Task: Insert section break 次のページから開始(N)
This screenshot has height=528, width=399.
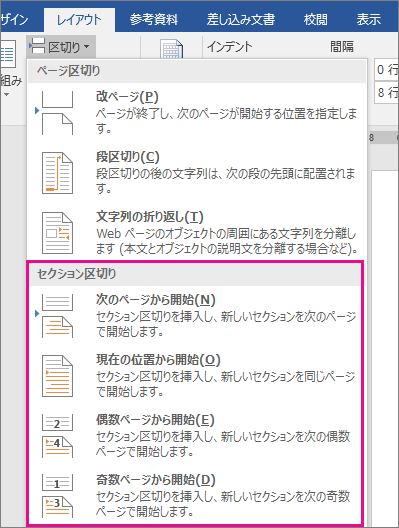Action: point(195,316)
